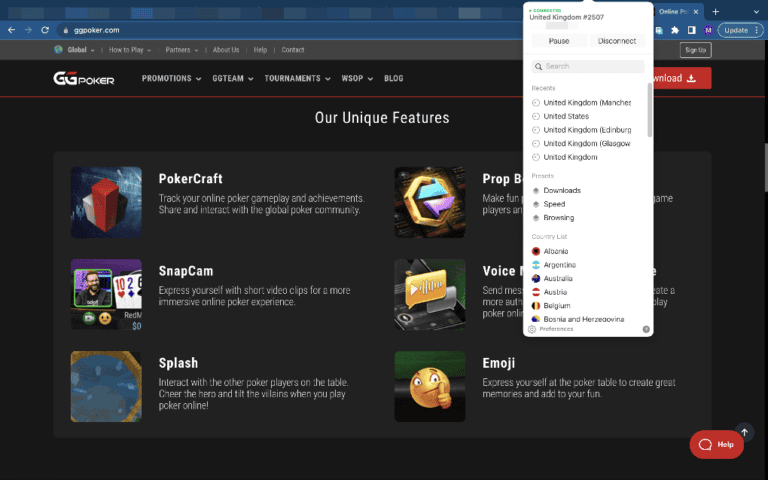Open the Blog menu item
This screenshot has height=480, width=768.
(x=394, y=78)
